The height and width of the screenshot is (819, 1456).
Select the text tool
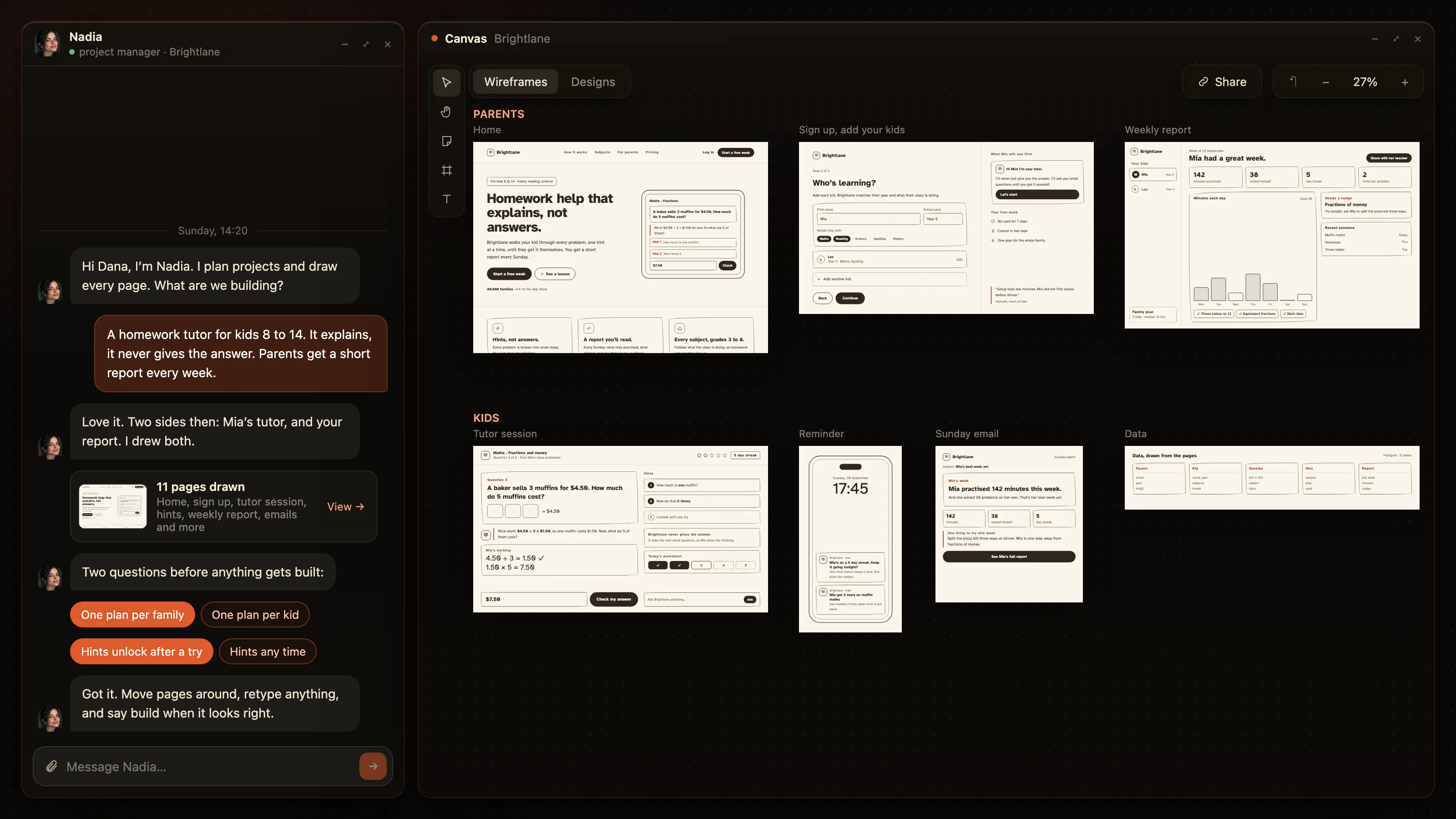point(446,199)
